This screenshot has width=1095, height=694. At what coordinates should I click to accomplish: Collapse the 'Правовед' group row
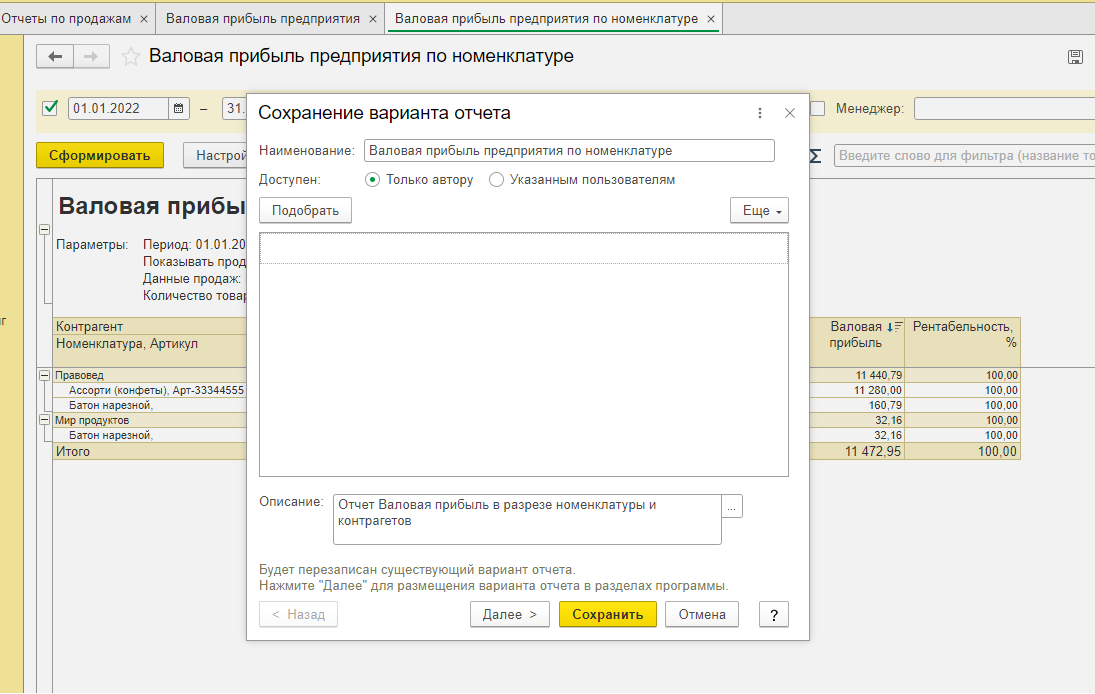click(44, 375)
